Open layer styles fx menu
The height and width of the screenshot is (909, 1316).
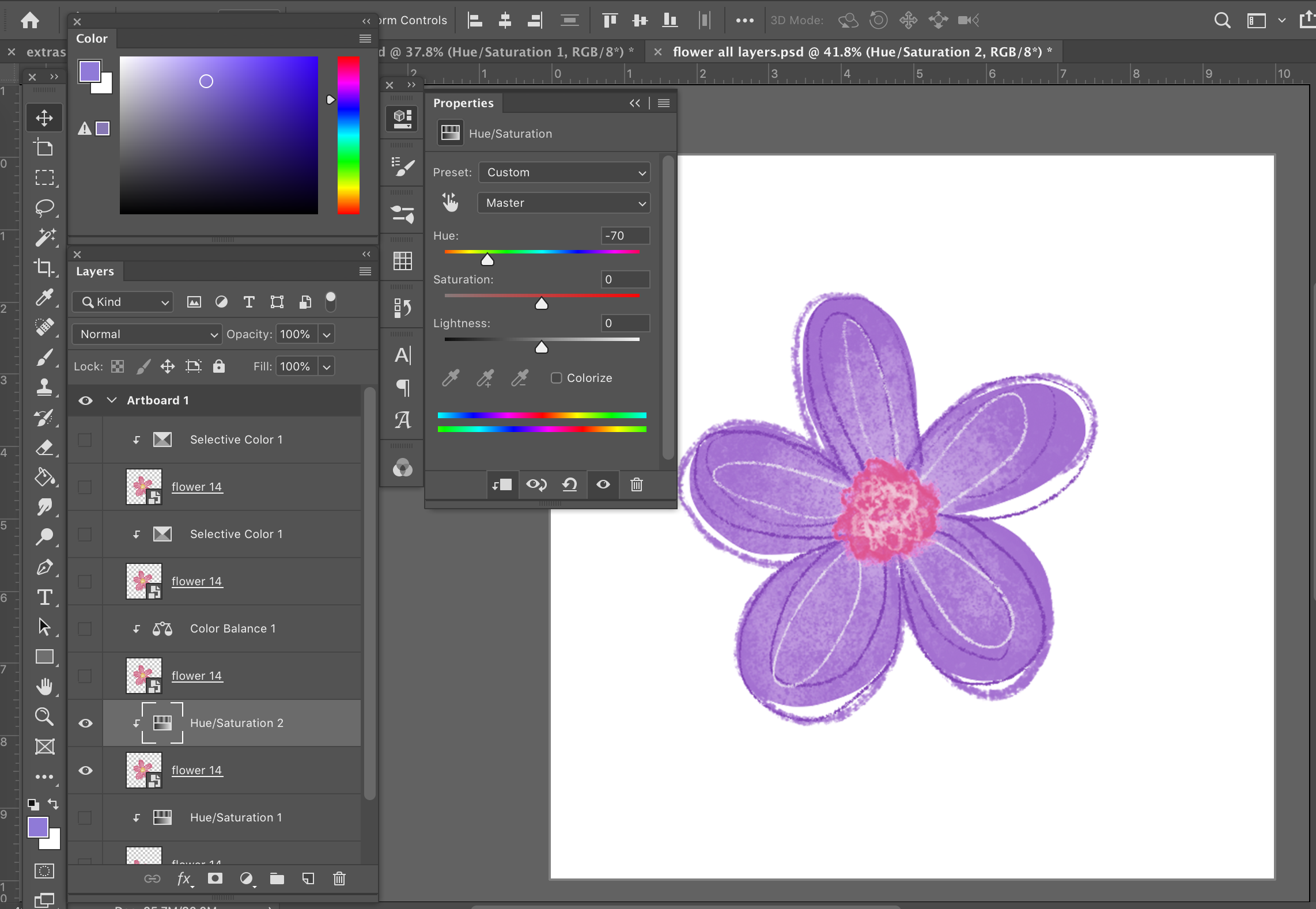point(184,878)
